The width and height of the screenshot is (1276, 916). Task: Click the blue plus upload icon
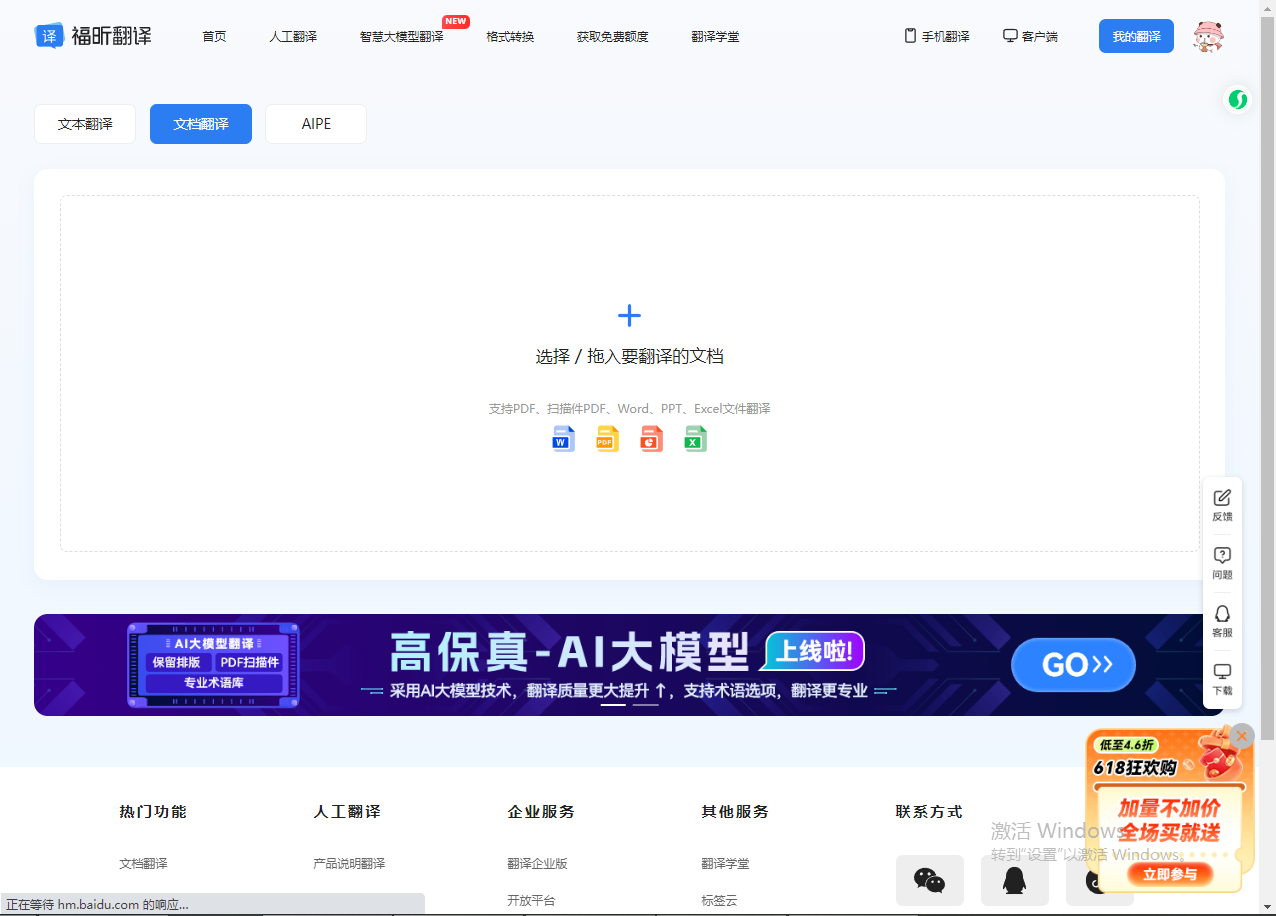629,316
